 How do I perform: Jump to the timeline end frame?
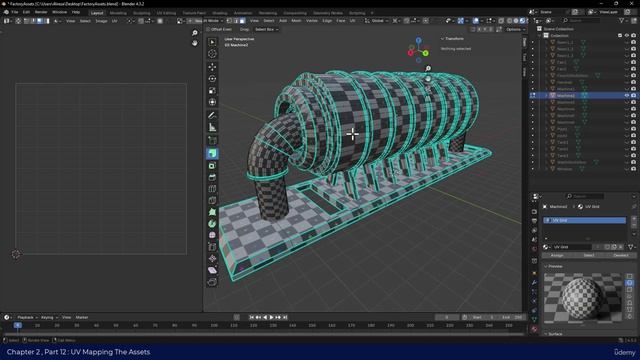click(285, 317)
